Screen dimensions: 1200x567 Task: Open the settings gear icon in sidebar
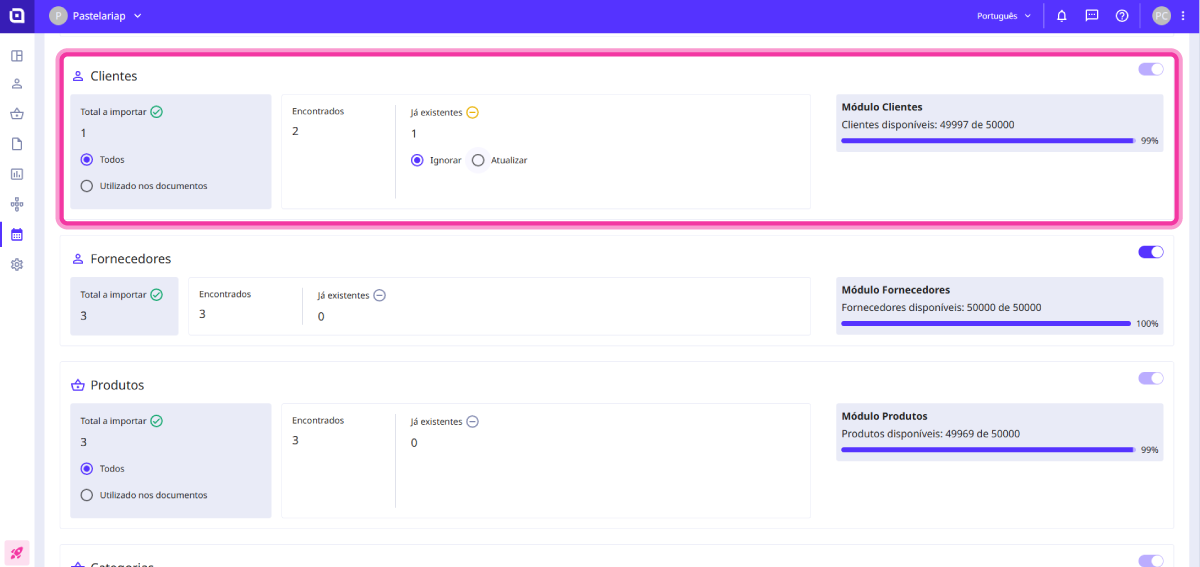tap(17, 265)
